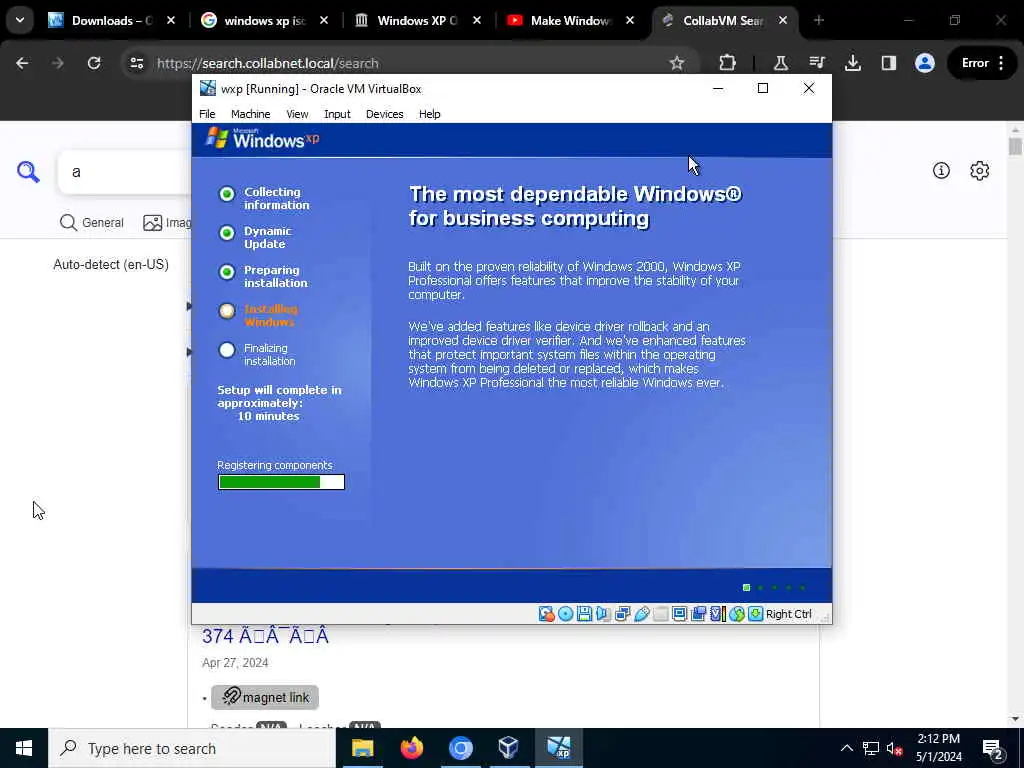The height and width of the screenshot is (768, 1024).
Task: Click the network adapters status icon in VirtualBox
Action: 622,614
